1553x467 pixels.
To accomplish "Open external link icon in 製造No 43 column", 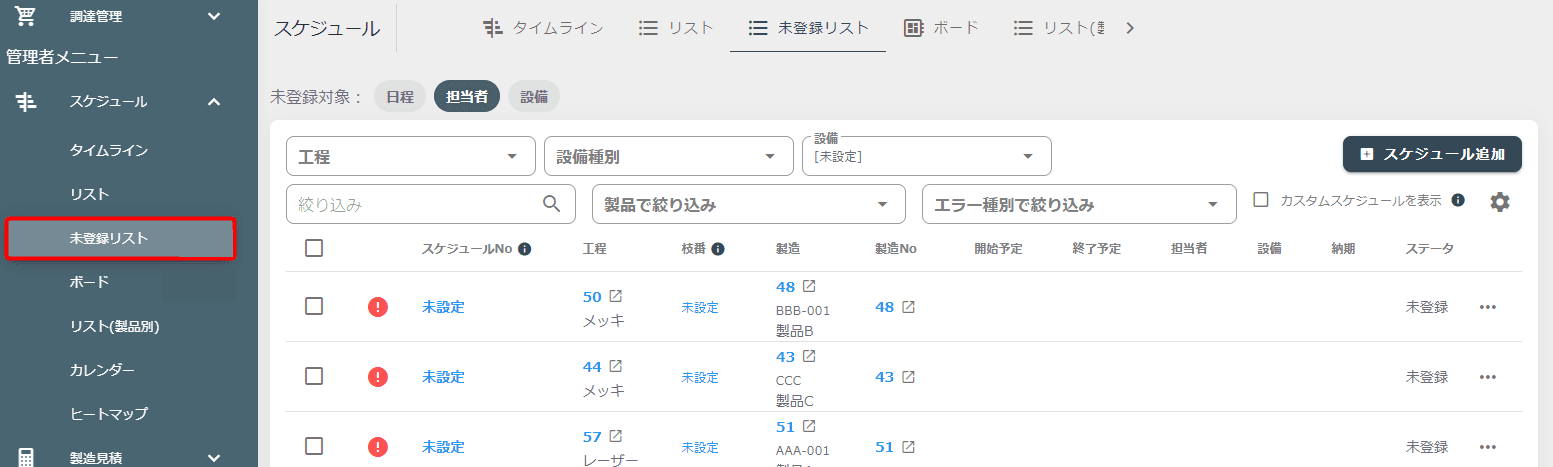I will tap(908, 377).
